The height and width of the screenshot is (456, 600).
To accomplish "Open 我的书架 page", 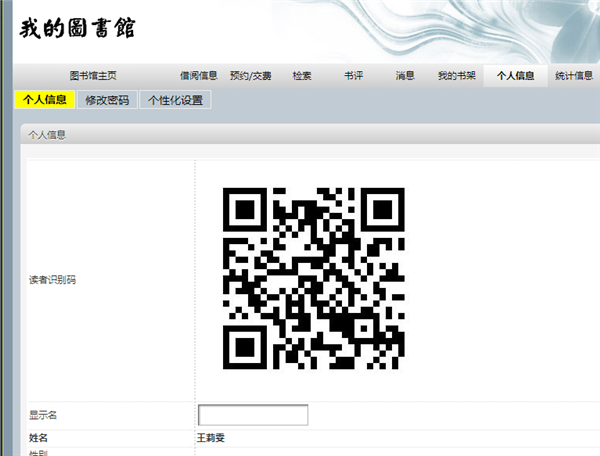I will tap(457, 76).
